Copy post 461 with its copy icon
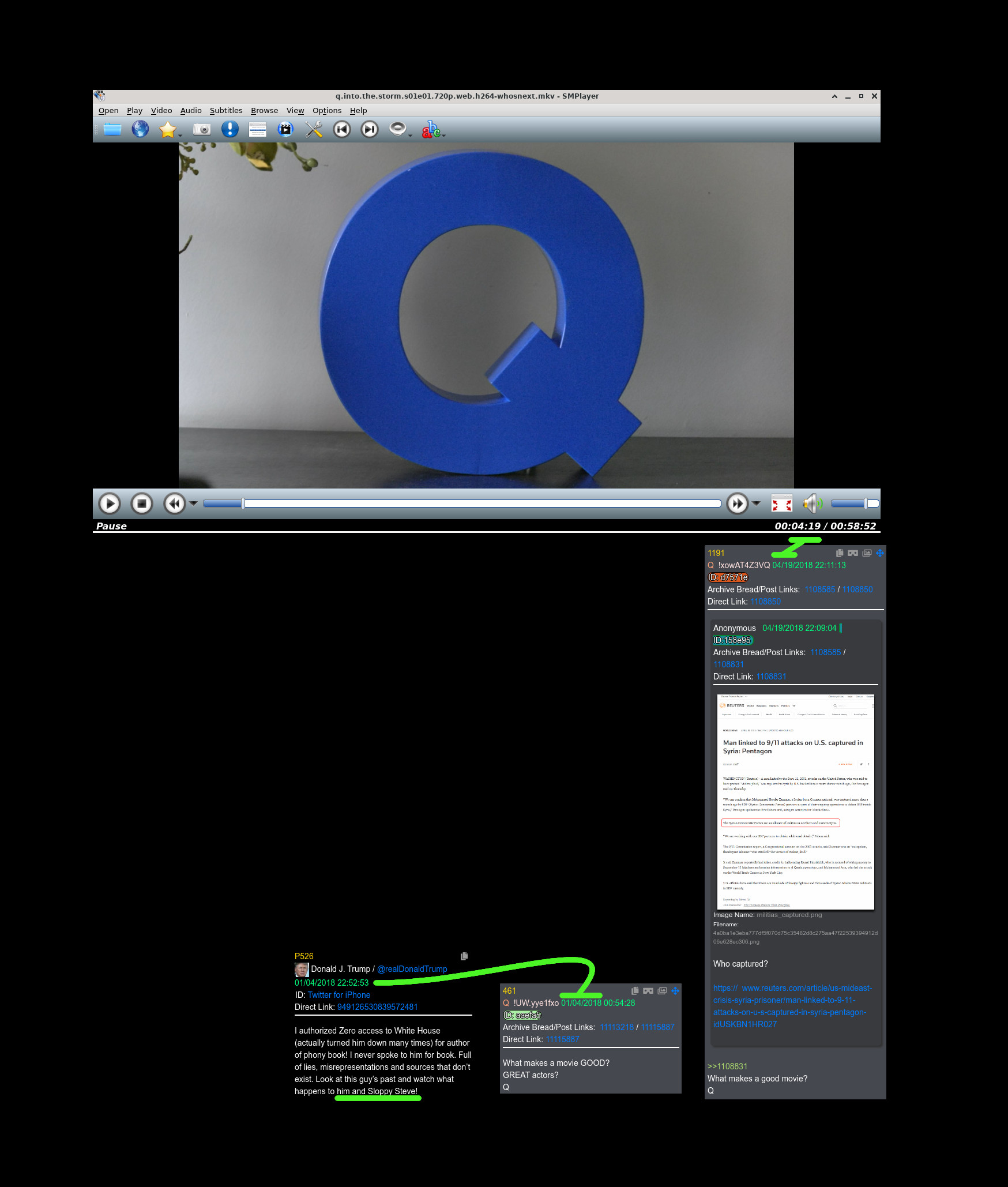This screenshot has width=1008, height=1187. [x=635, y=991]
